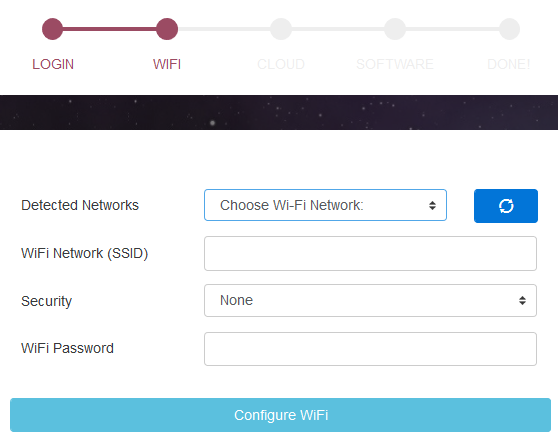This screenshot has height=435, width=558.
Task: Click the starry banner image
Action: (x=279, y=112)
